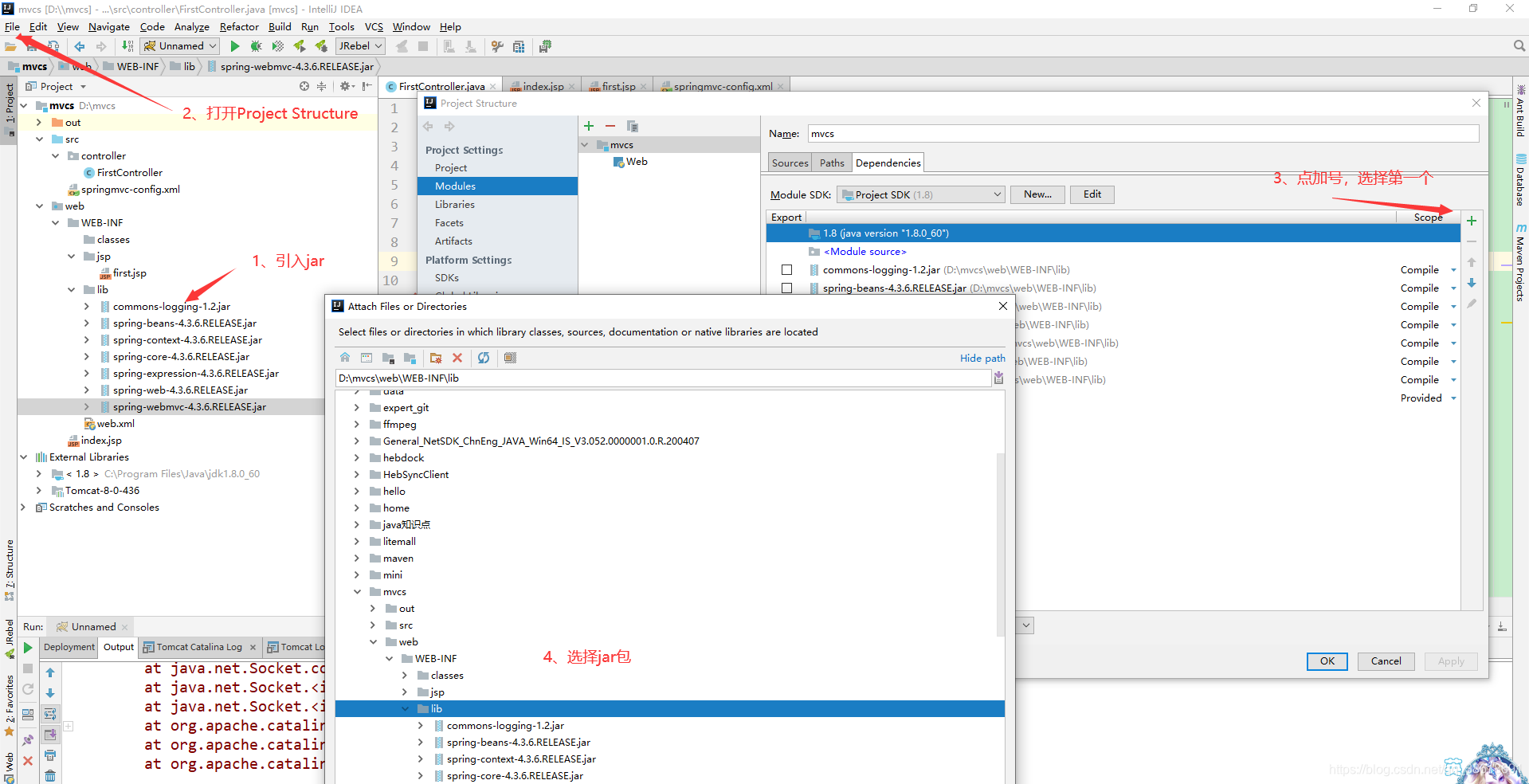This screenshot has width=1529, height=784.
Task: Select web.xml in Project tree
Action: tap(116, 424)
